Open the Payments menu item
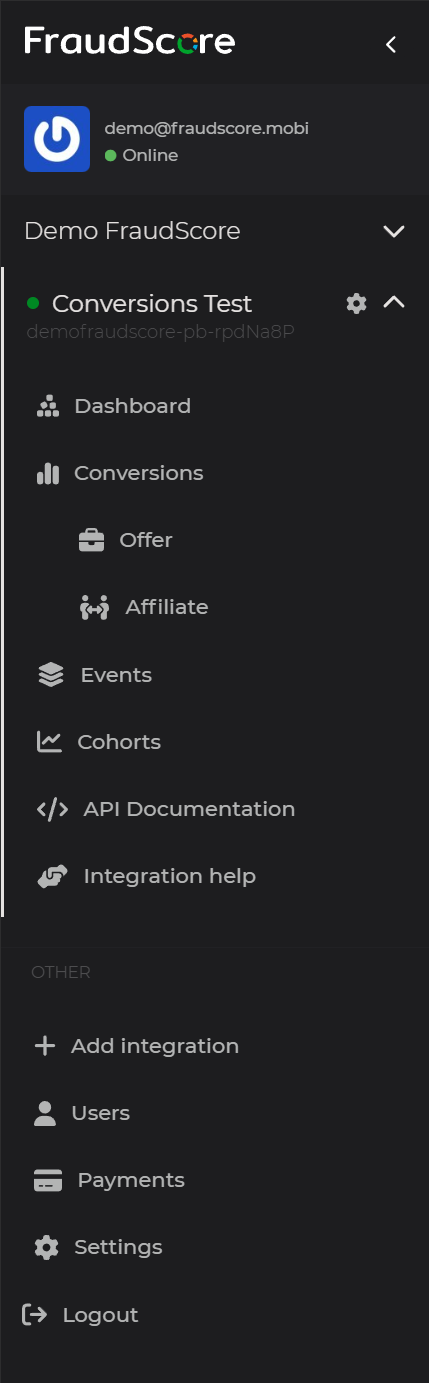Screen dimensions: 429x1383 tap(110, 1180)
